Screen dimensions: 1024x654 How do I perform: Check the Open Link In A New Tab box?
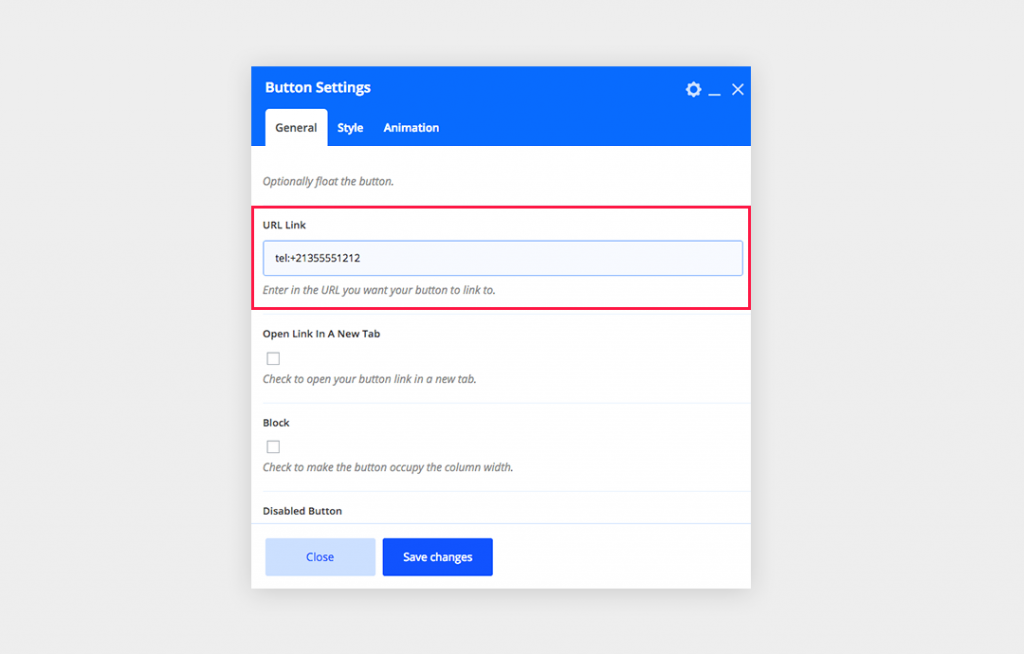273,359
